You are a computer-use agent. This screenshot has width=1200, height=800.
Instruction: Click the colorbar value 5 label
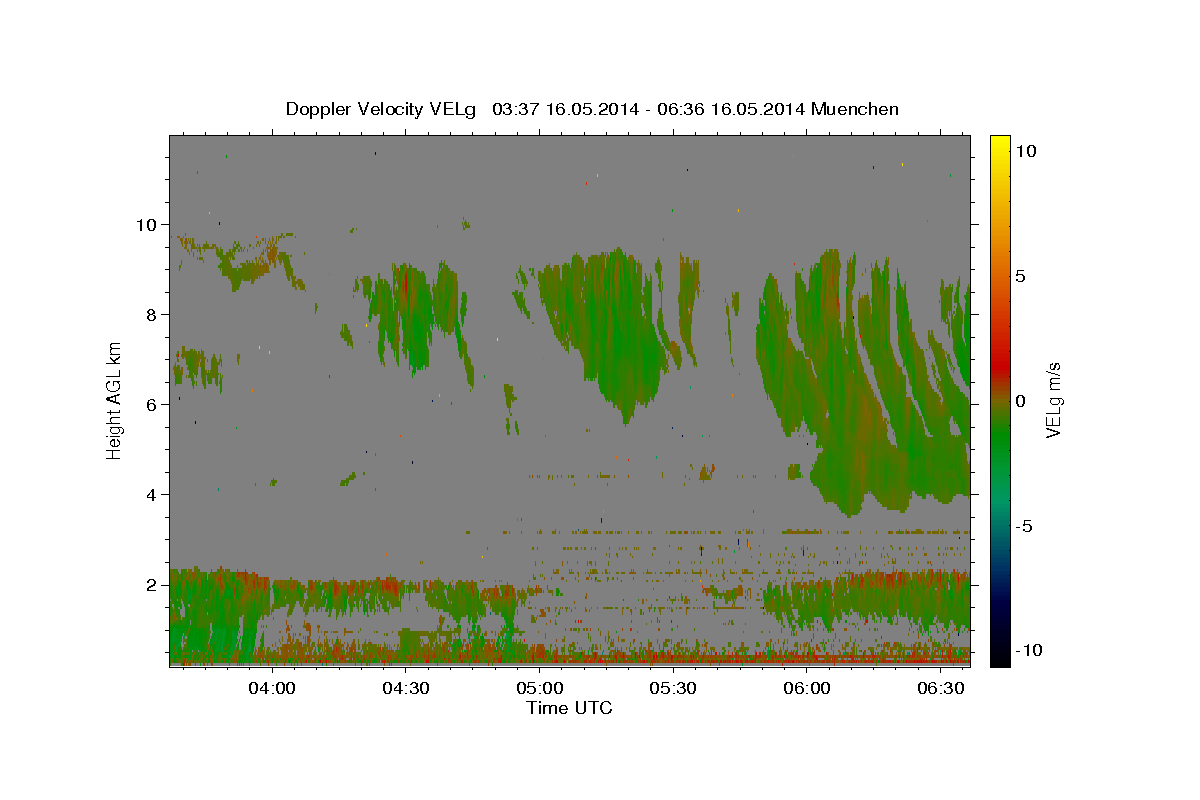1020,276
